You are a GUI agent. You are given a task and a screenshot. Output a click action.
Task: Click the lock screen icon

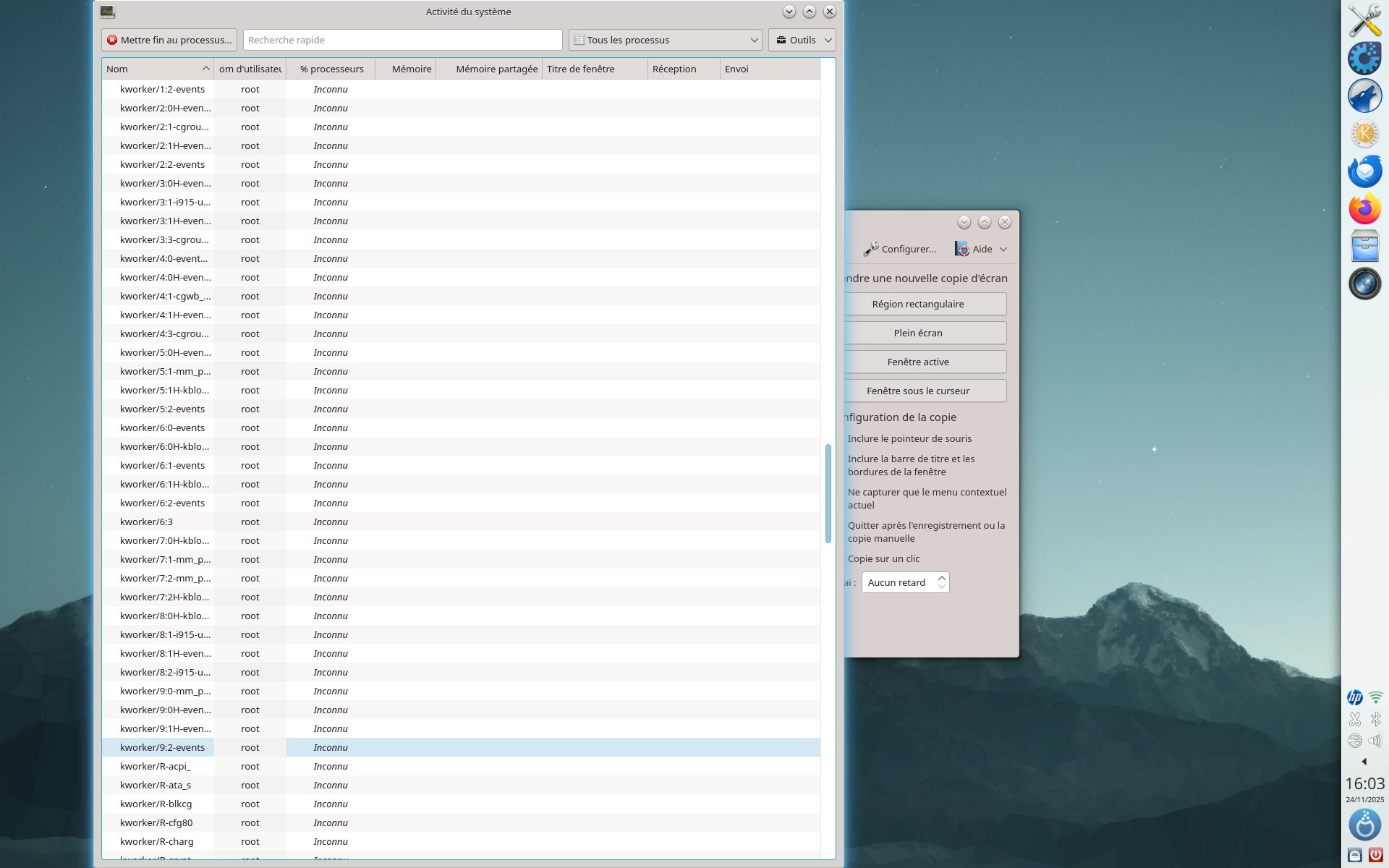1354,855
